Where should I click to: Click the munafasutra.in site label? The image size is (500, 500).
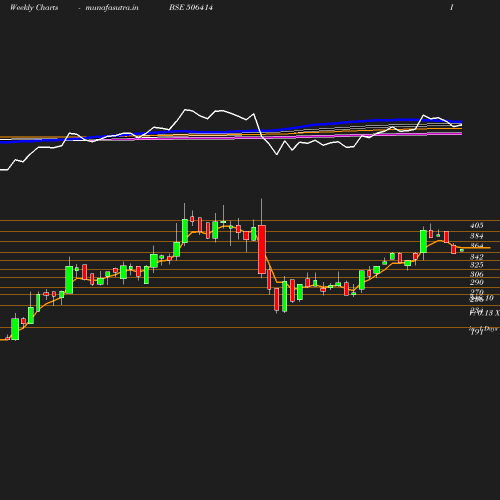[x=112, y=7]
